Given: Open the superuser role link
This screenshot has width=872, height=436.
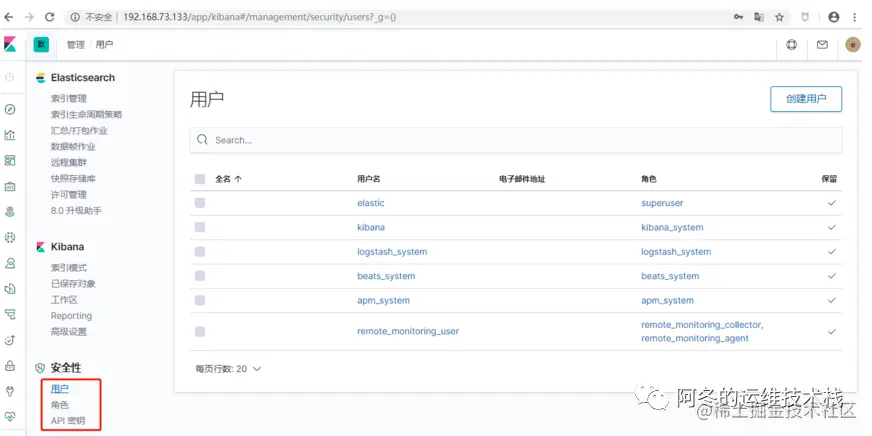Looking at the screenshot, I should click(x=662, y=203).
